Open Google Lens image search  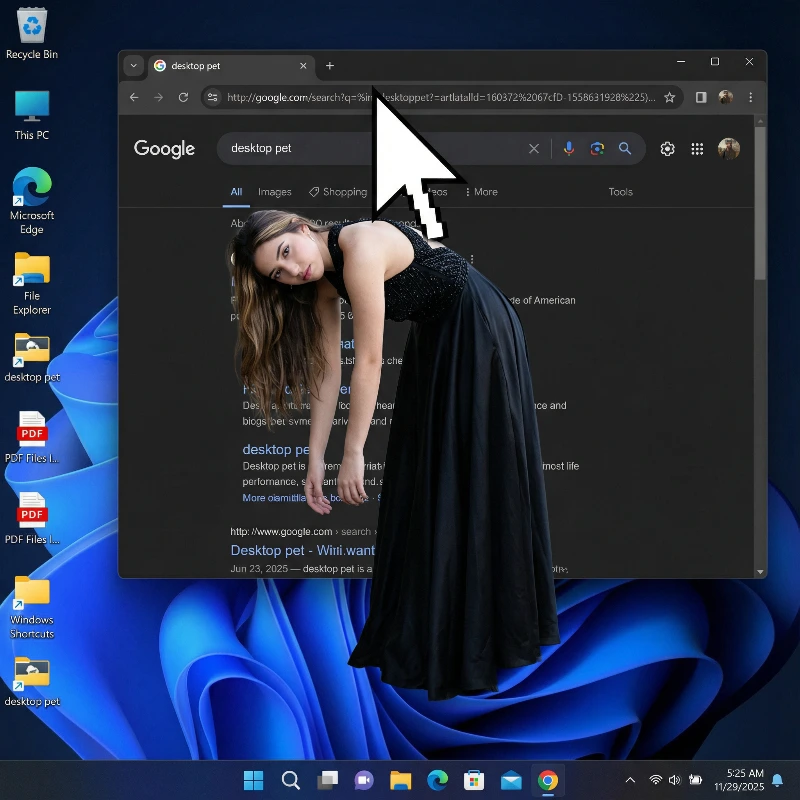(x=597, y=148)
